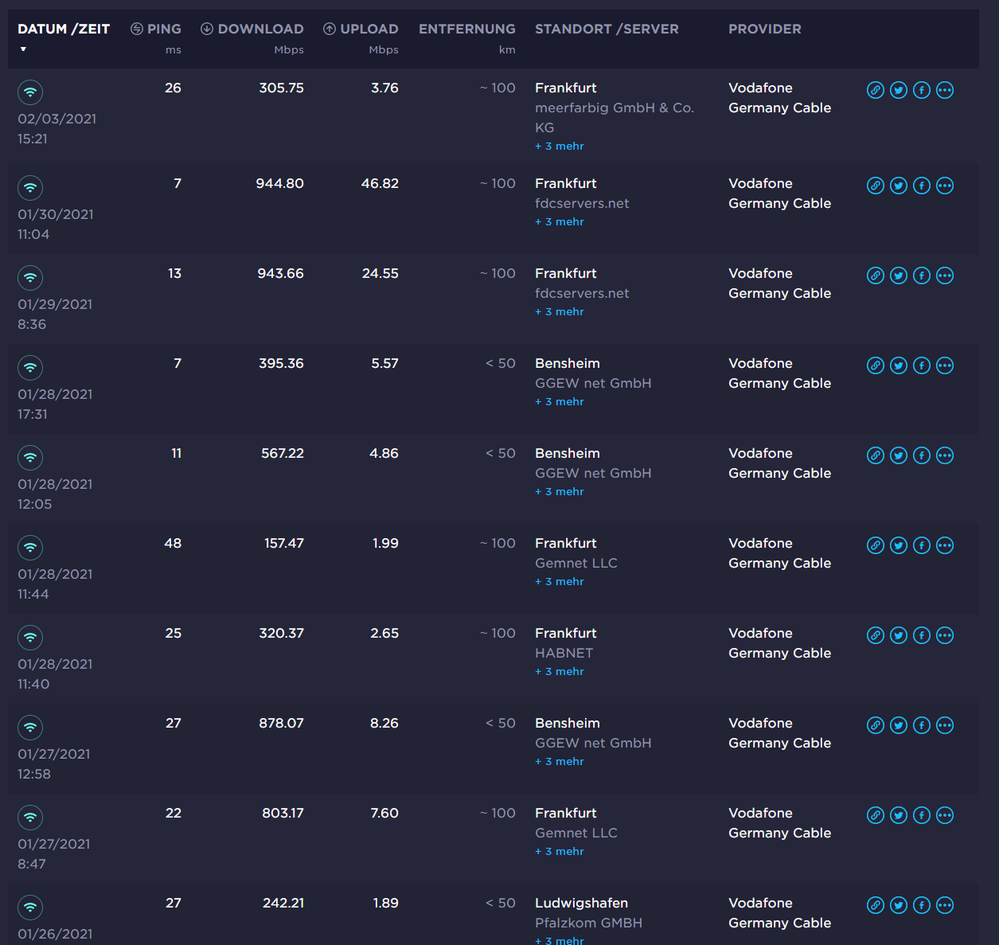The height and width of the screenshot is (945, 999).
Task: Share 01/28/2021 12:05 result on Facebook
Action: tap(921, 455)
